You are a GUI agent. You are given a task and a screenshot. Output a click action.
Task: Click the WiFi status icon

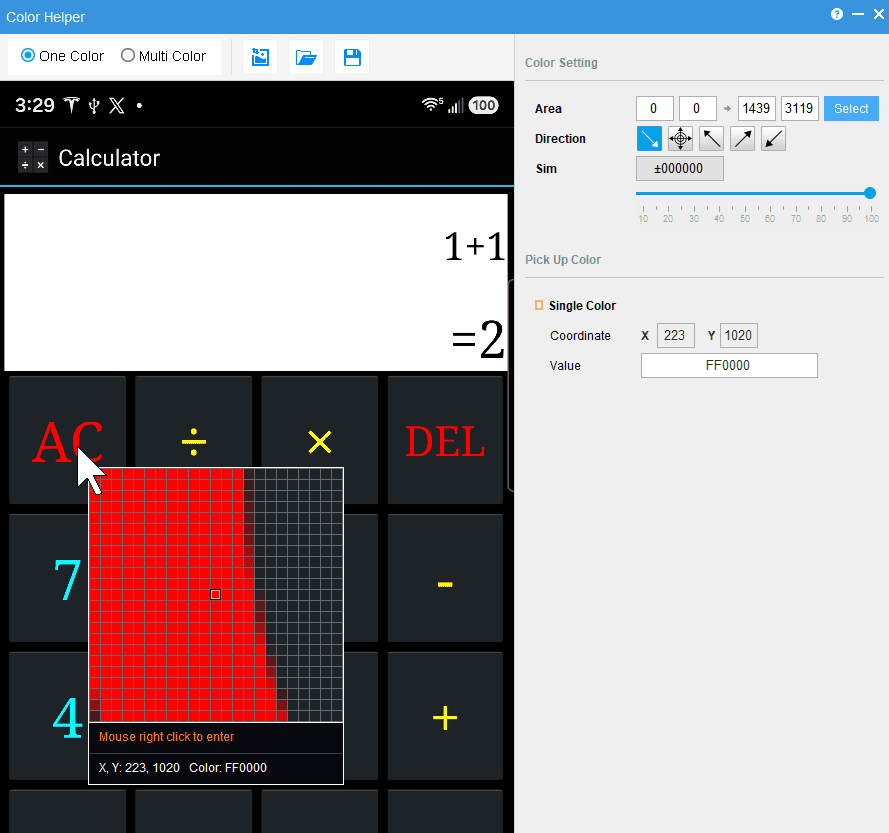coord(432,104)
